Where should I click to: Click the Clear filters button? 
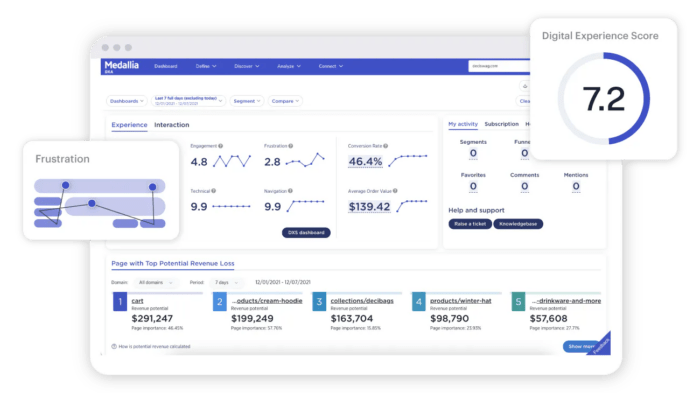524,101
